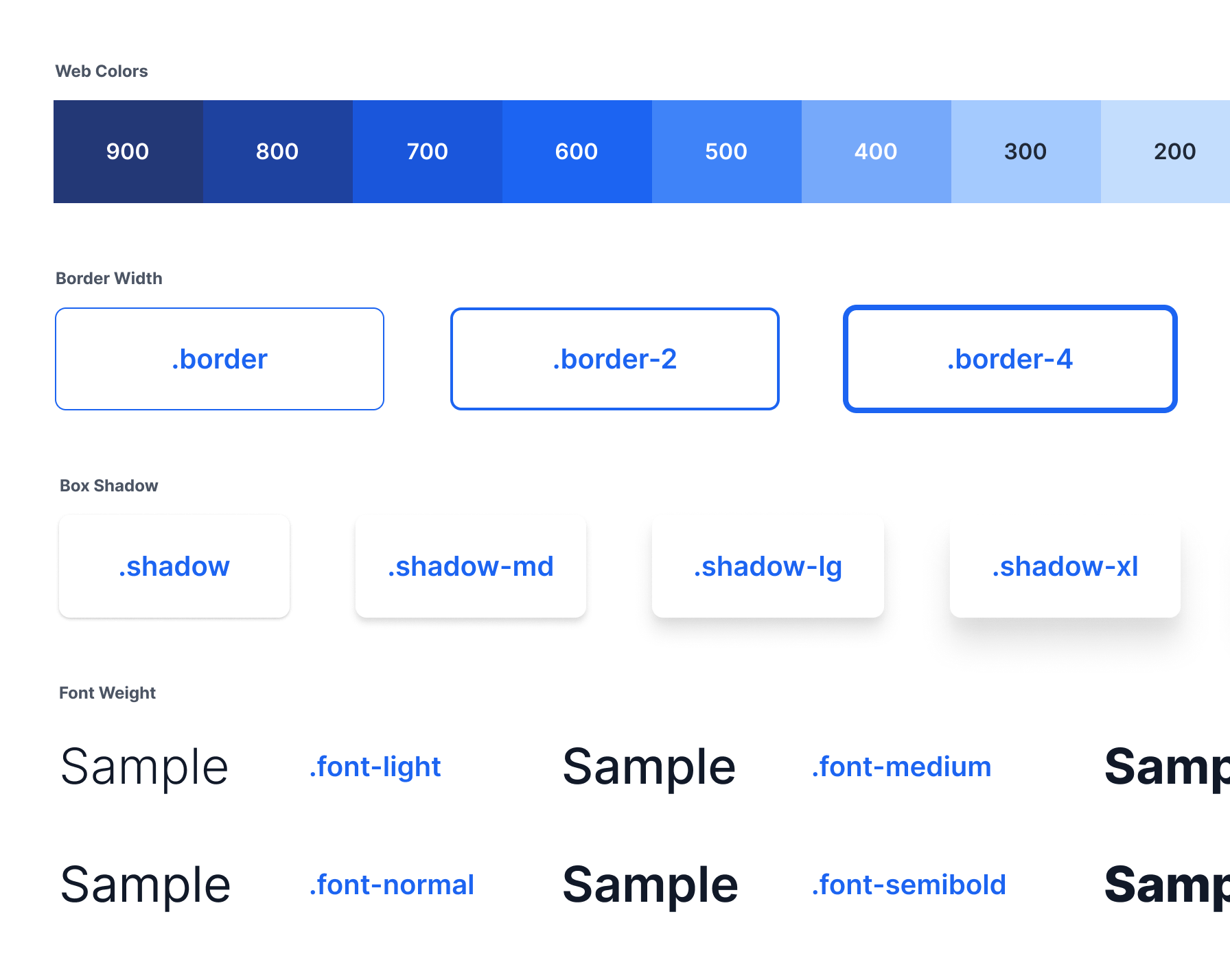Click the Web Colors section heading
Screen dimensions: 1230x980
(102, 71)
